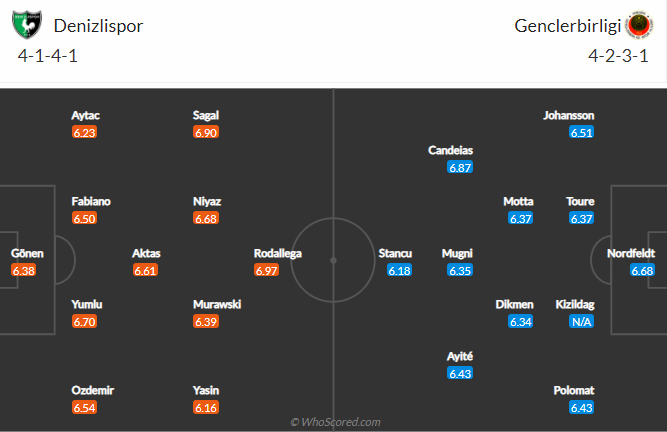The image size is (667, 432).
Task: Open the Denizlispor team name link
Action: [x=97, y=26]
